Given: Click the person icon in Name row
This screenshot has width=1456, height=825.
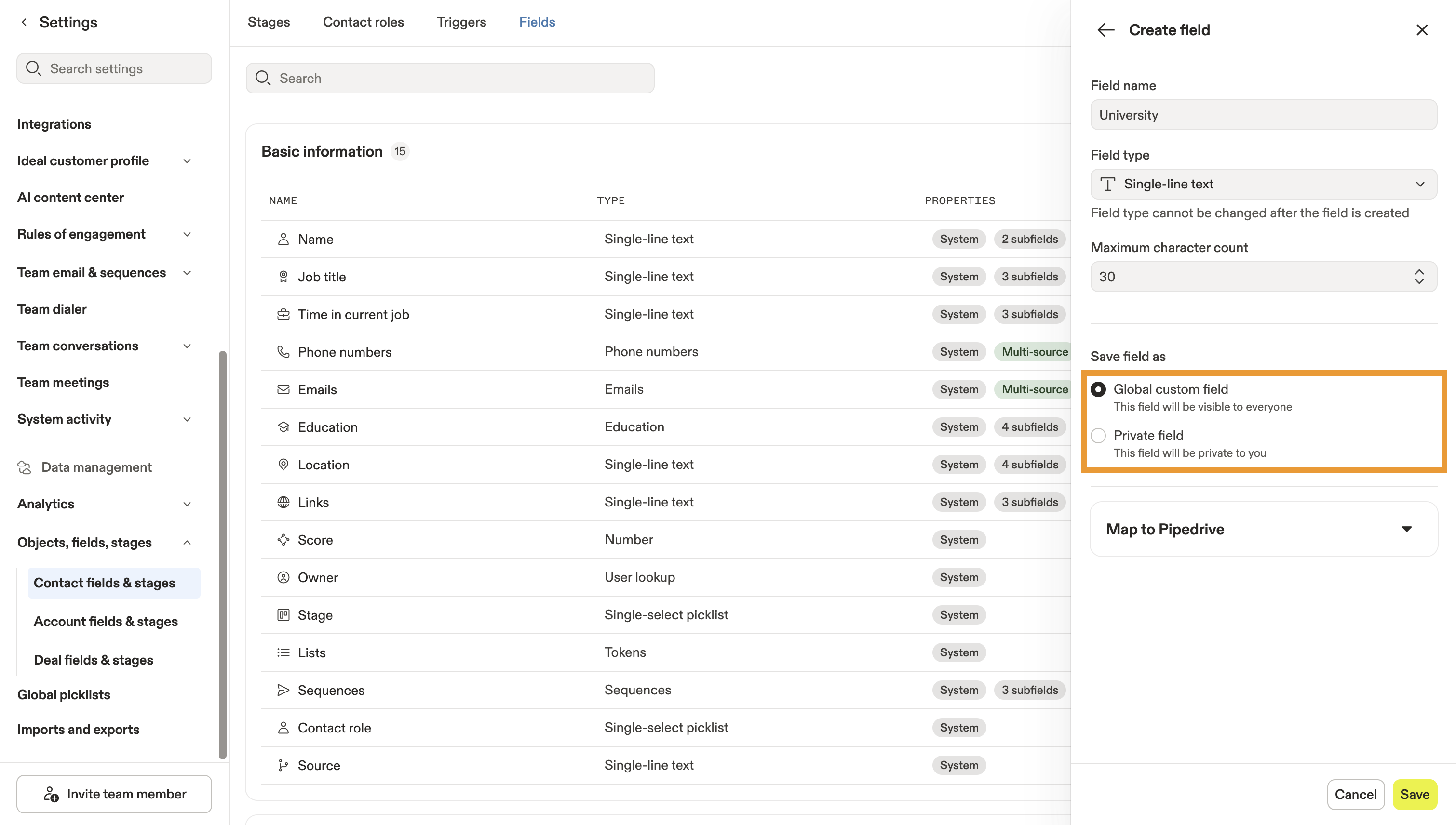Looking at the screenshot, I should click(x=283, y=239).
